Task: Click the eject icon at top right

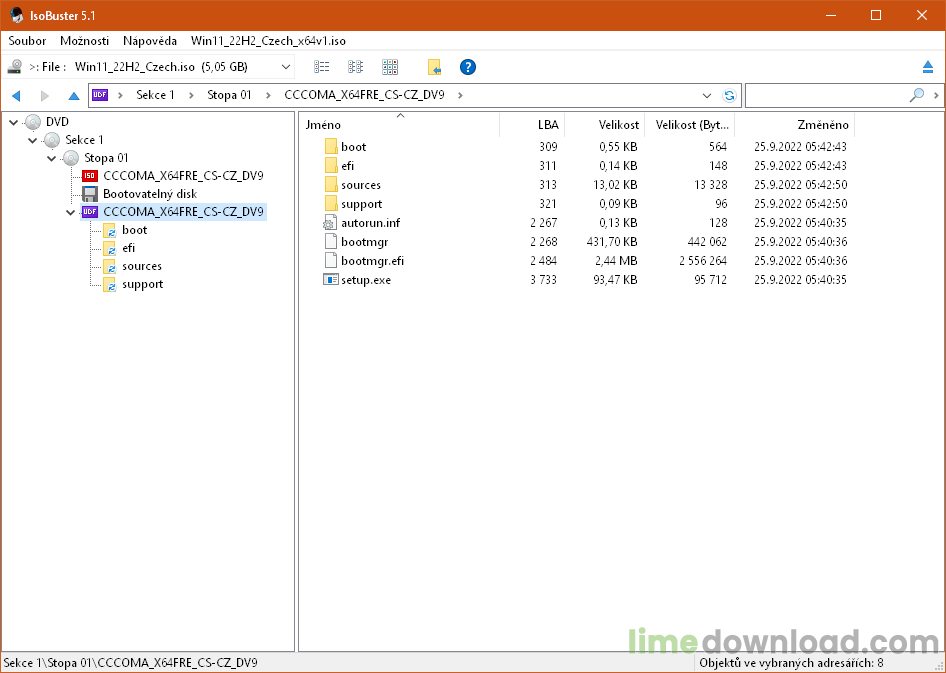Action: (927, 67)
